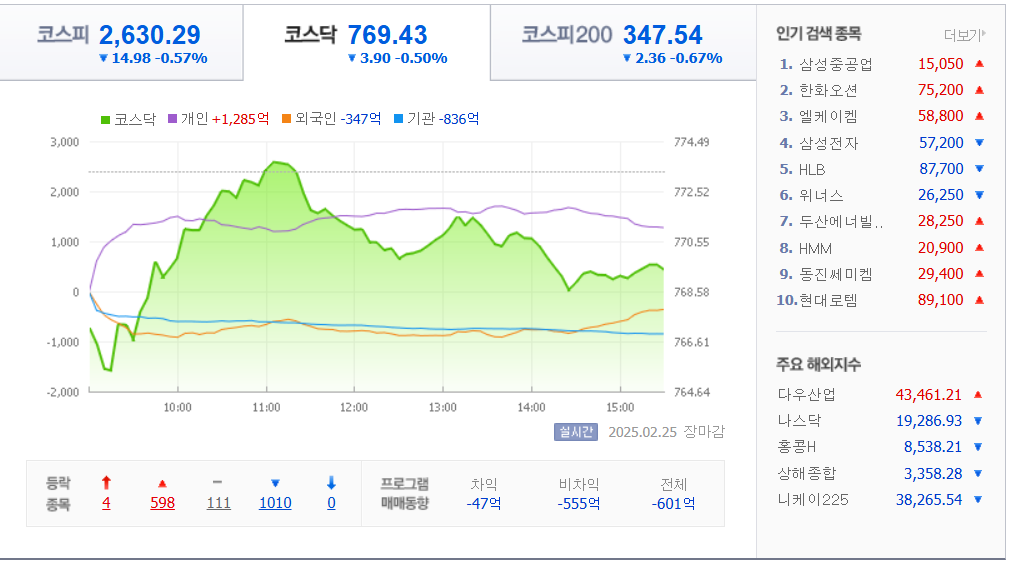Click the 프로그램 매매동향 label
The image size is (1010, 564).
(x=405, y=494)
